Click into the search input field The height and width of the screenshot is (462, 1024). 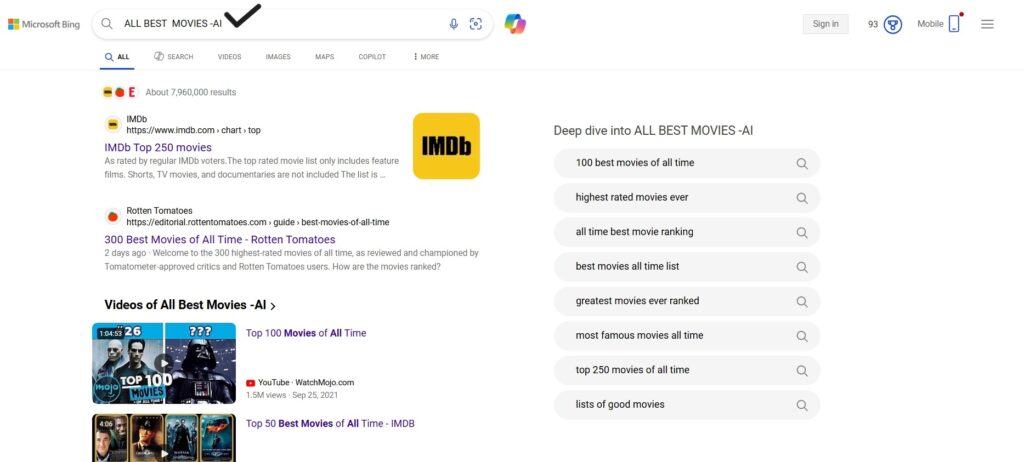pos(280,24)
